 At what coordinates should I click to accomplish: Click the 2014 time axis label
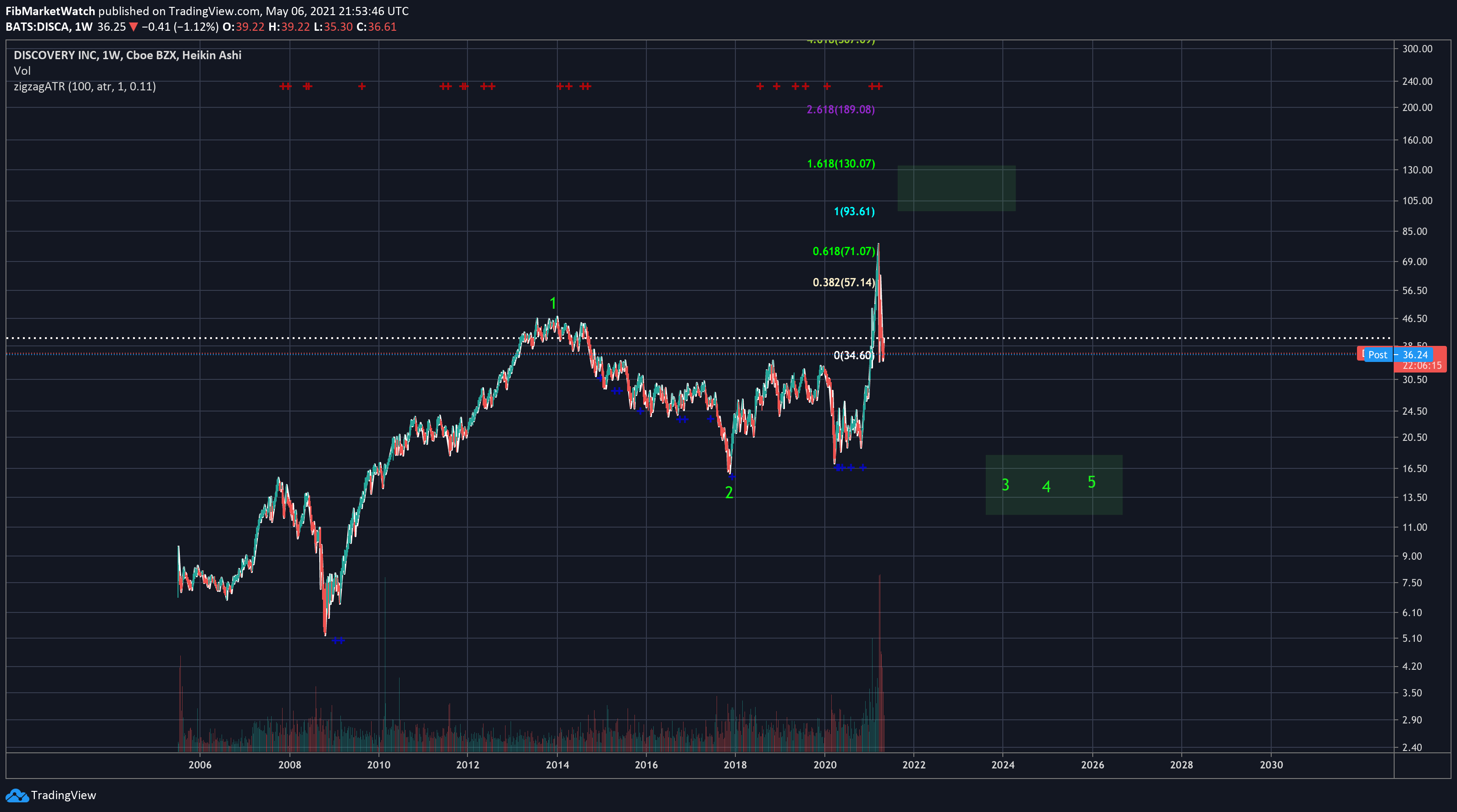pos(557,764)
